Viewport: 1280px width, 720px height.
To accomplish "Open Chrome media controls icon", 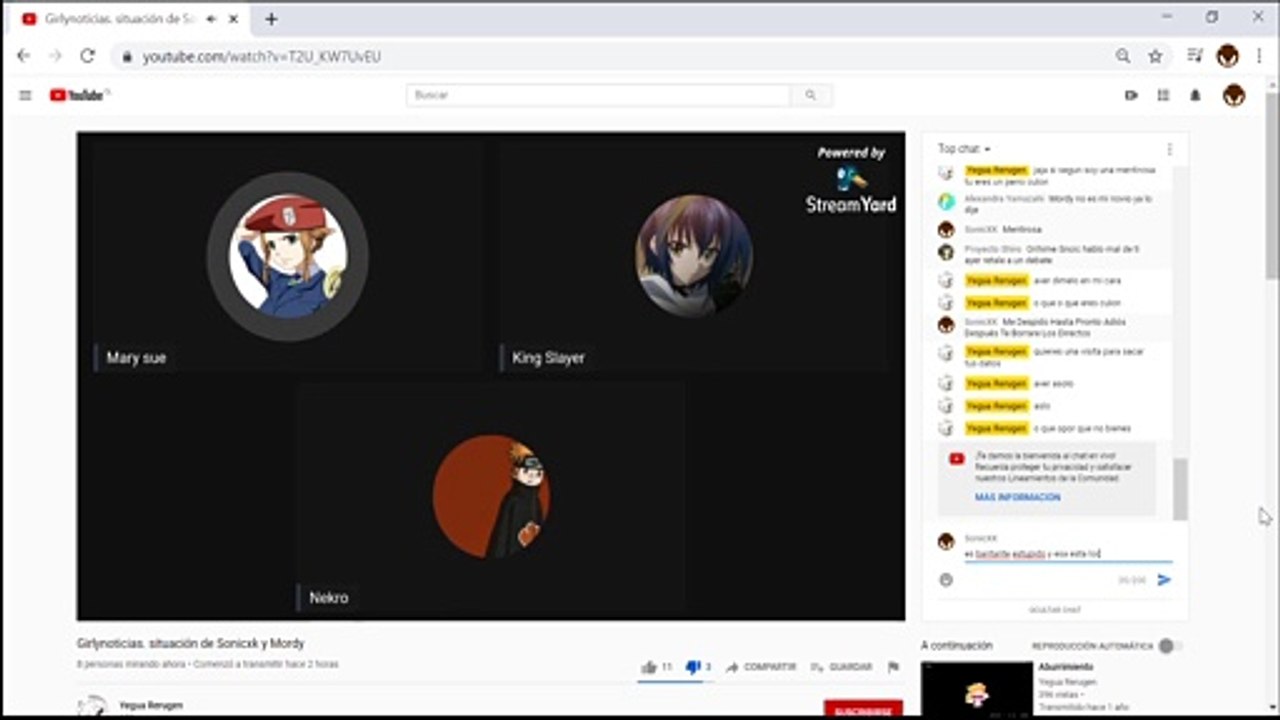I will coord(1195,56).
